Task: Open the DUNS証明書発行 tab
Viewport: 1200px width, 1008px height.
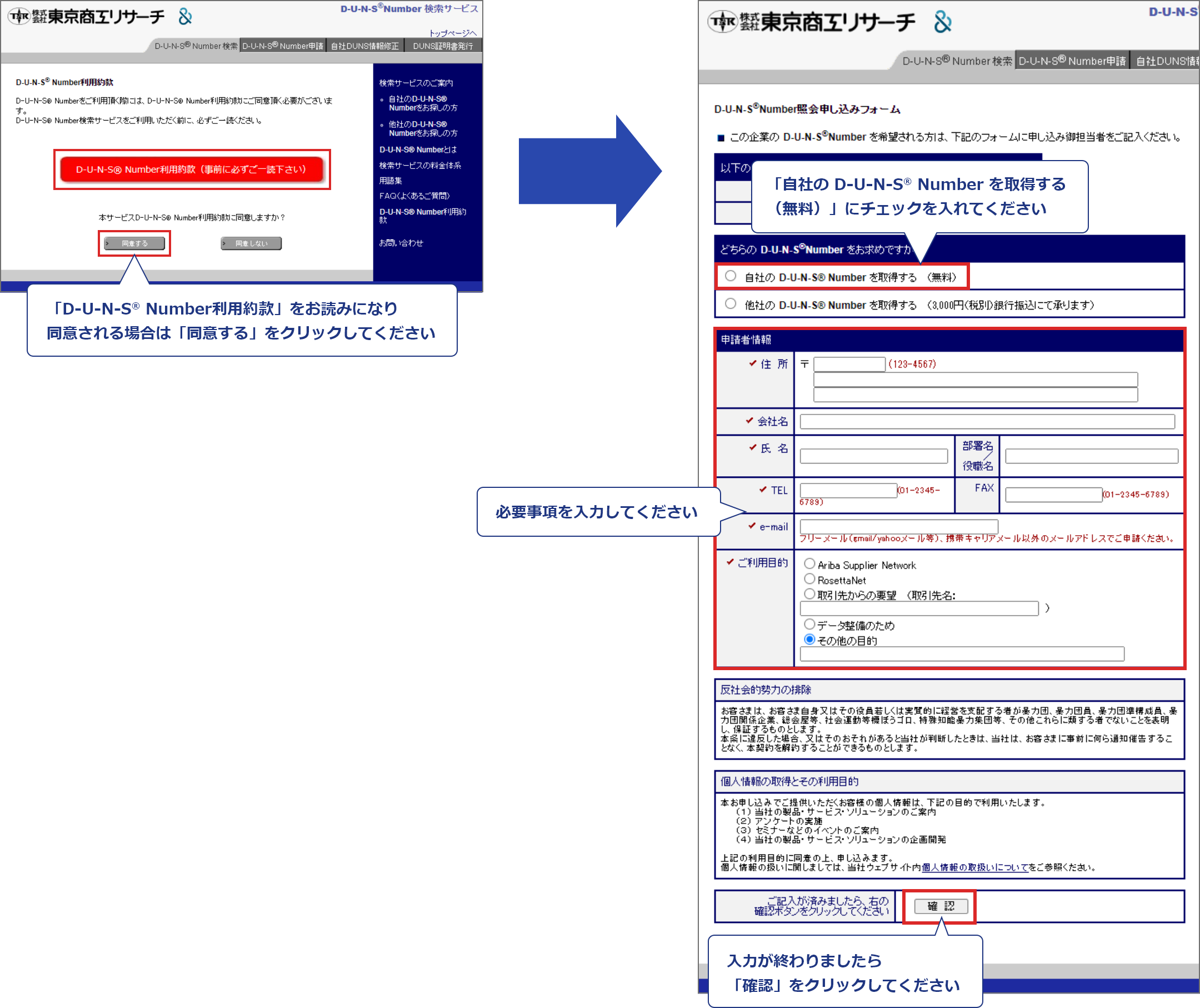Action: click(443, 46)
